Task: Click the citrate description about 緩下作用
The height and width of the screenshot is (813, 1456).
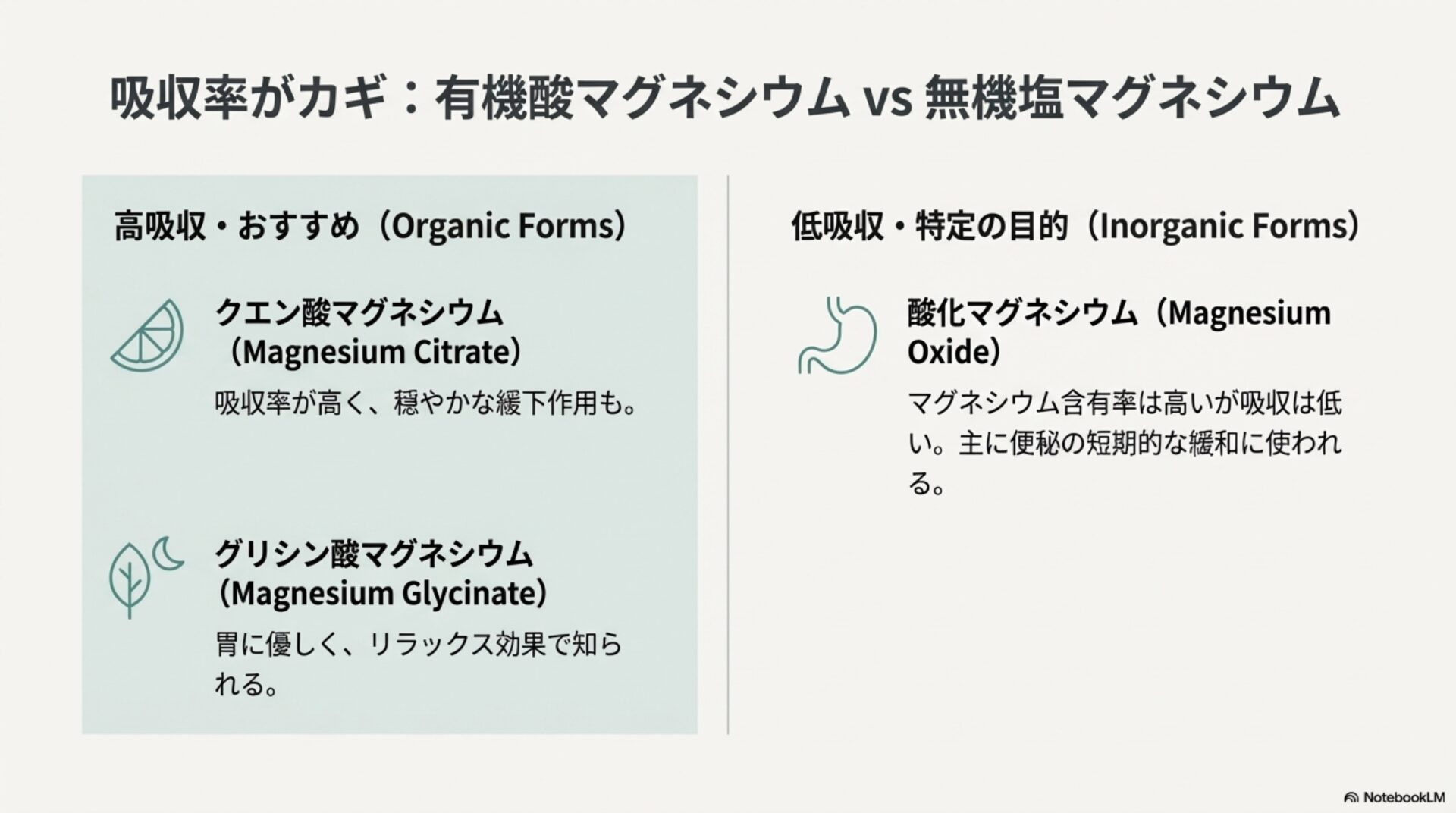Action: 426,403
